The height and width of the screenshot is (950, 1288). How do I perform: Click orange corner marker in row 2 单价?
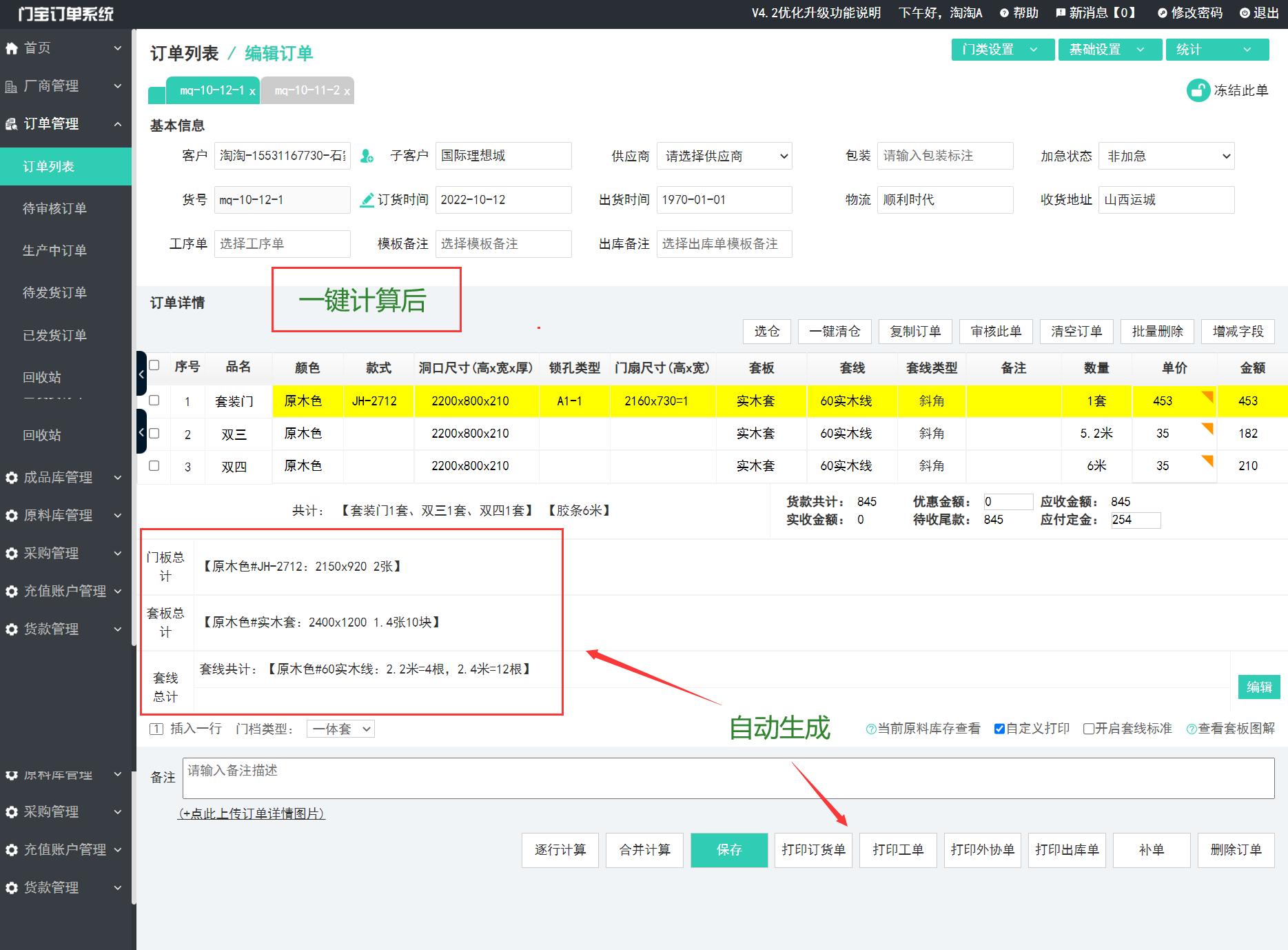tap(1207, 428)
